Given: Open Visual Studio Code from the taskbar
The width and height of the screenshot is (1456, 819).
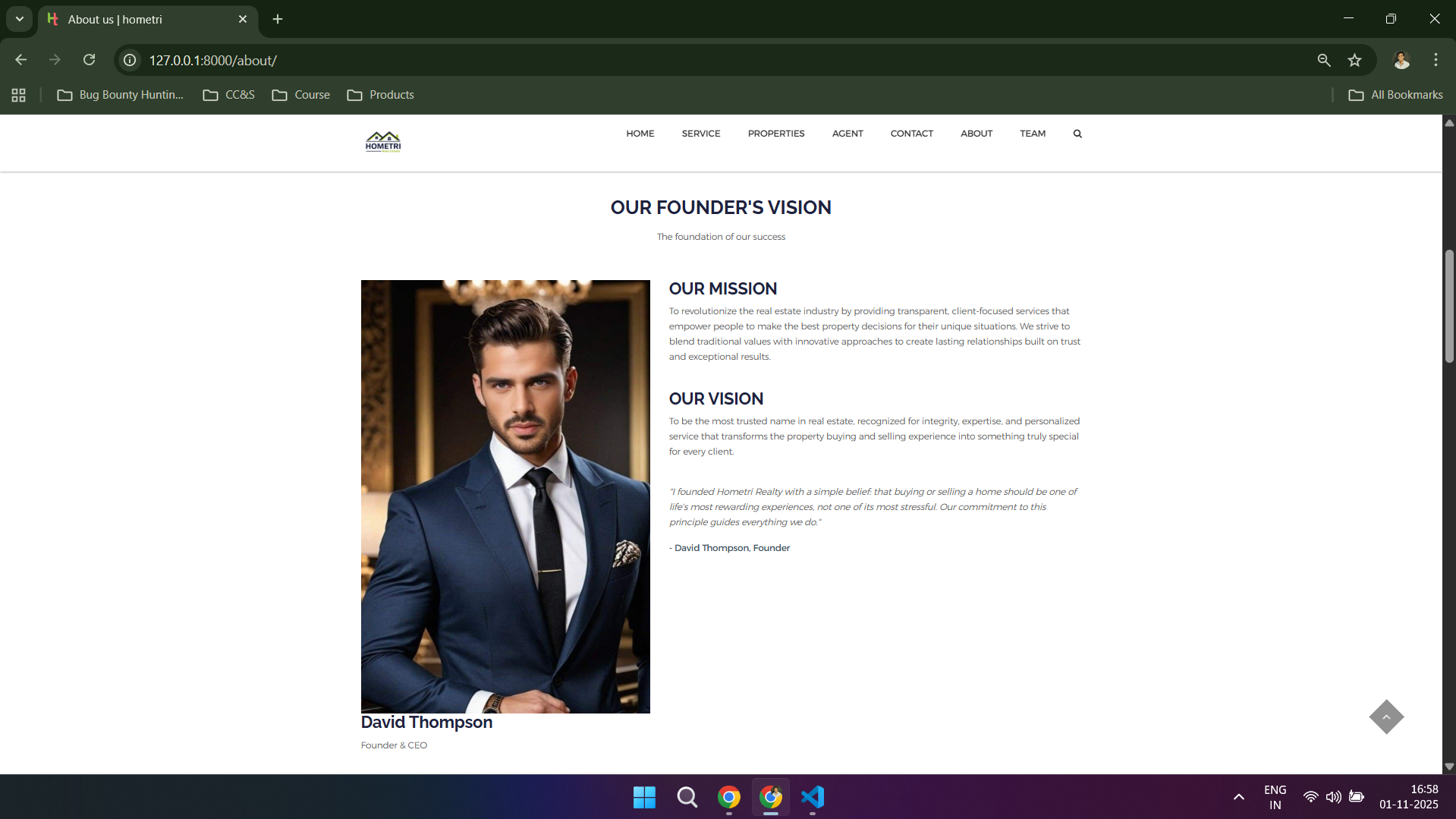Looking at the screenshot, I should point(813,797).
